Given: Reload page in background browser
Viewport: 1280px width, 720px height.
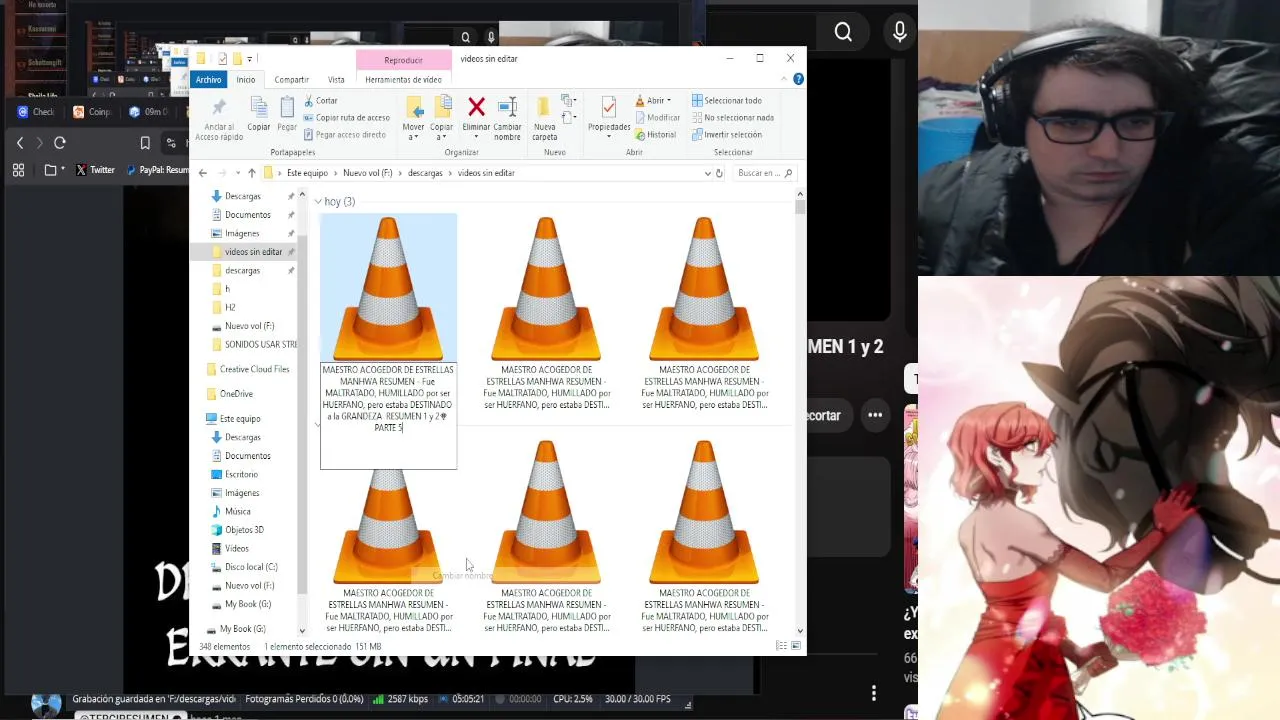Looking at the screenshot, I should click(x=60, y=143).
